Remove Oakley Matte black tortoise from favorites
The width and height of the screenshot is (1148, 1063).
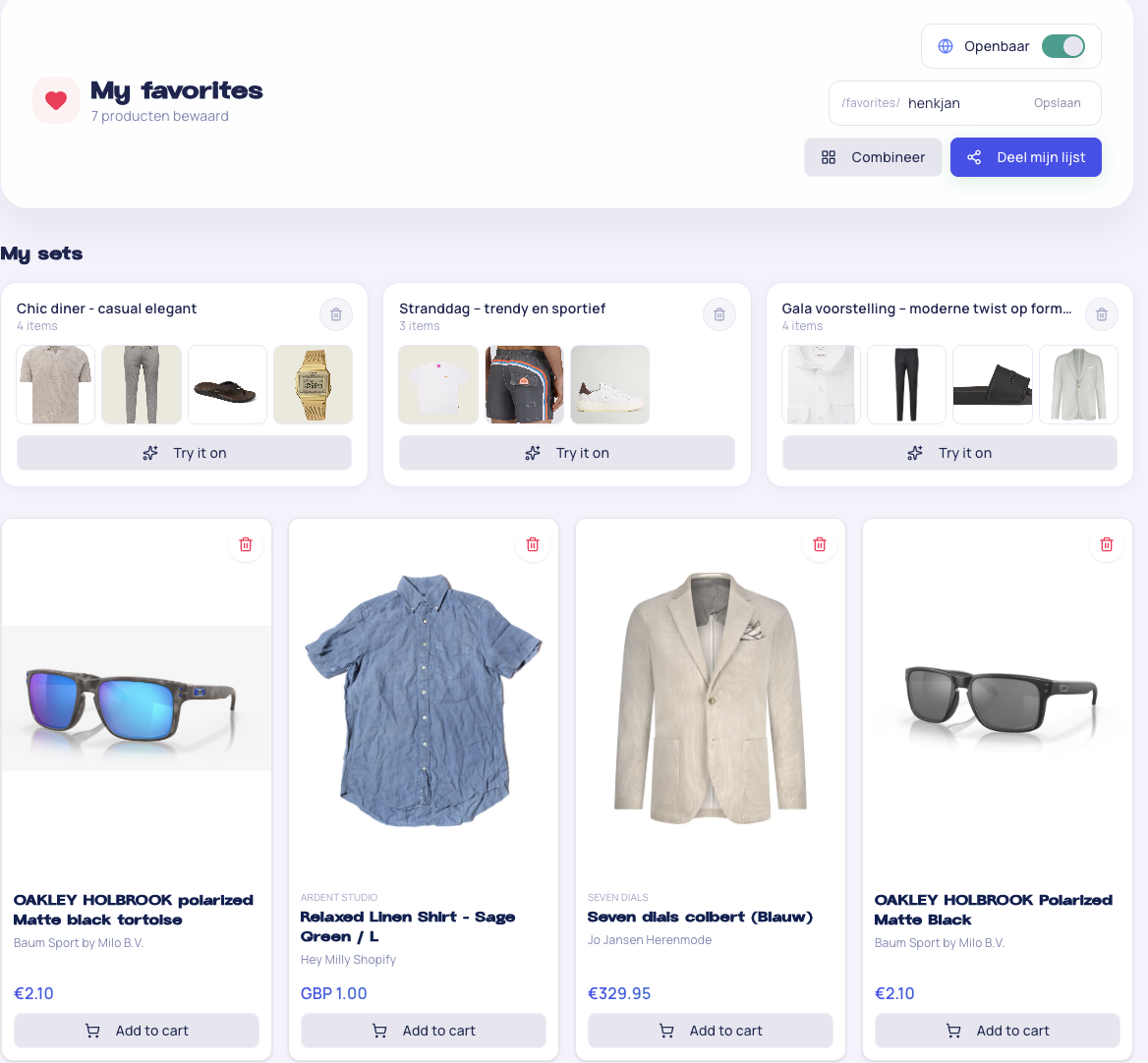[246, 544]
